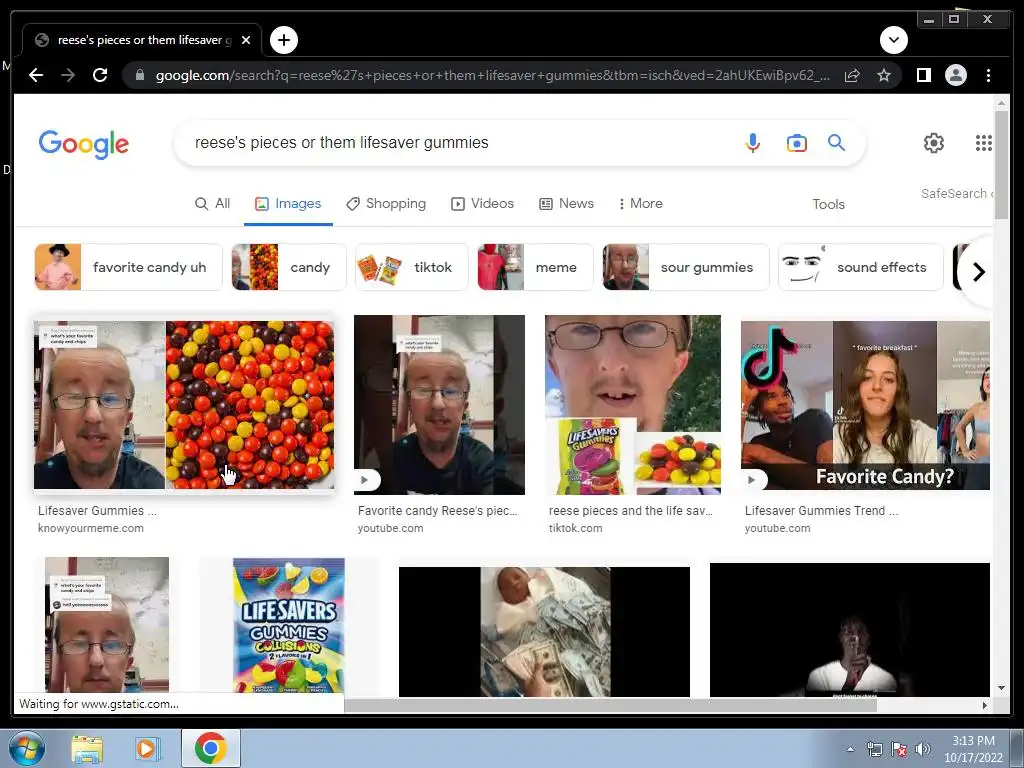Switch to the News tab
The height and width of the screenshot is (768, 1024).
click(566, 204)
